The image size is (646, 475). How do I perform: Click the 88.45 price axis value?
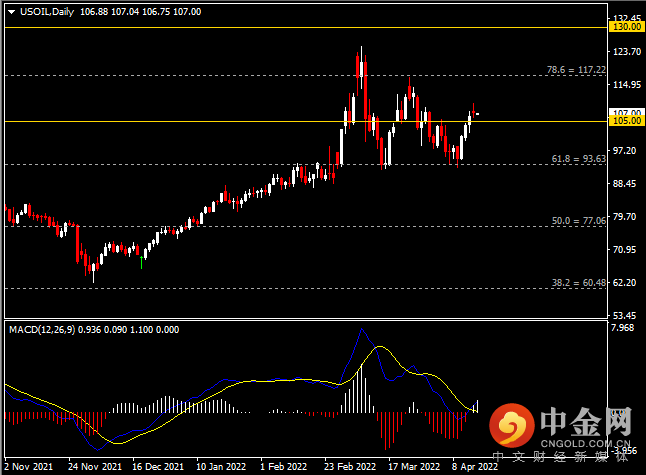(x=627, y=183)
